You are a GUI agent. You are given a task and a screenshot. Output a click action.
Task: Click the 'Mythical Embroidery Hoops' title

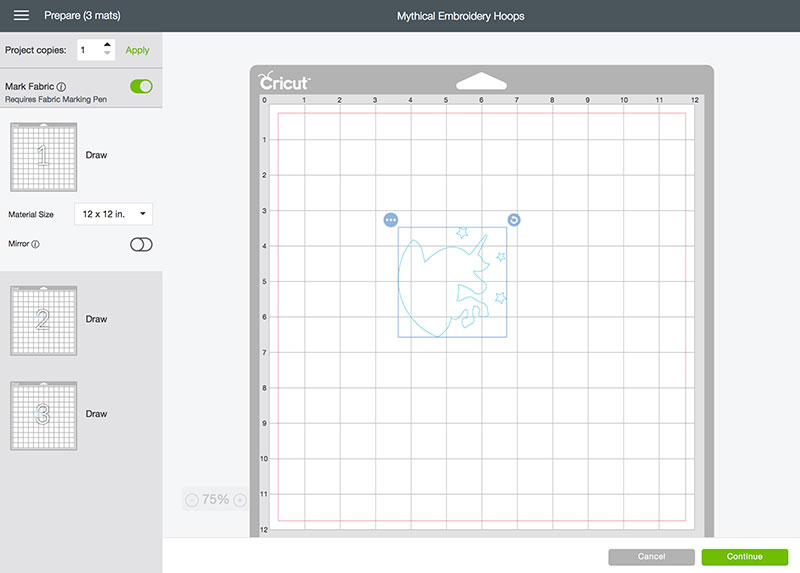tap(461, 16)
